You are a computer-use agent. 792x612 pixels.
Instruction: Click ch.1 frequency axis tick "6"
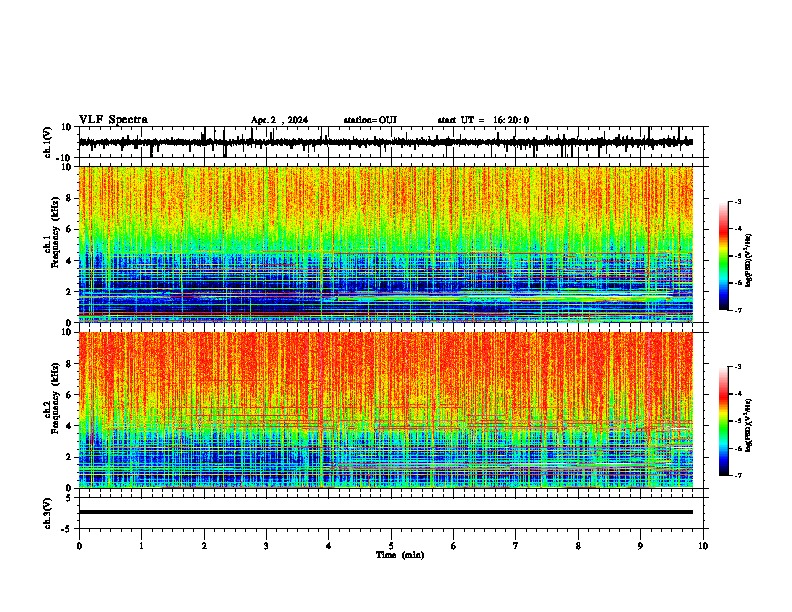click(x=70, y=229)
